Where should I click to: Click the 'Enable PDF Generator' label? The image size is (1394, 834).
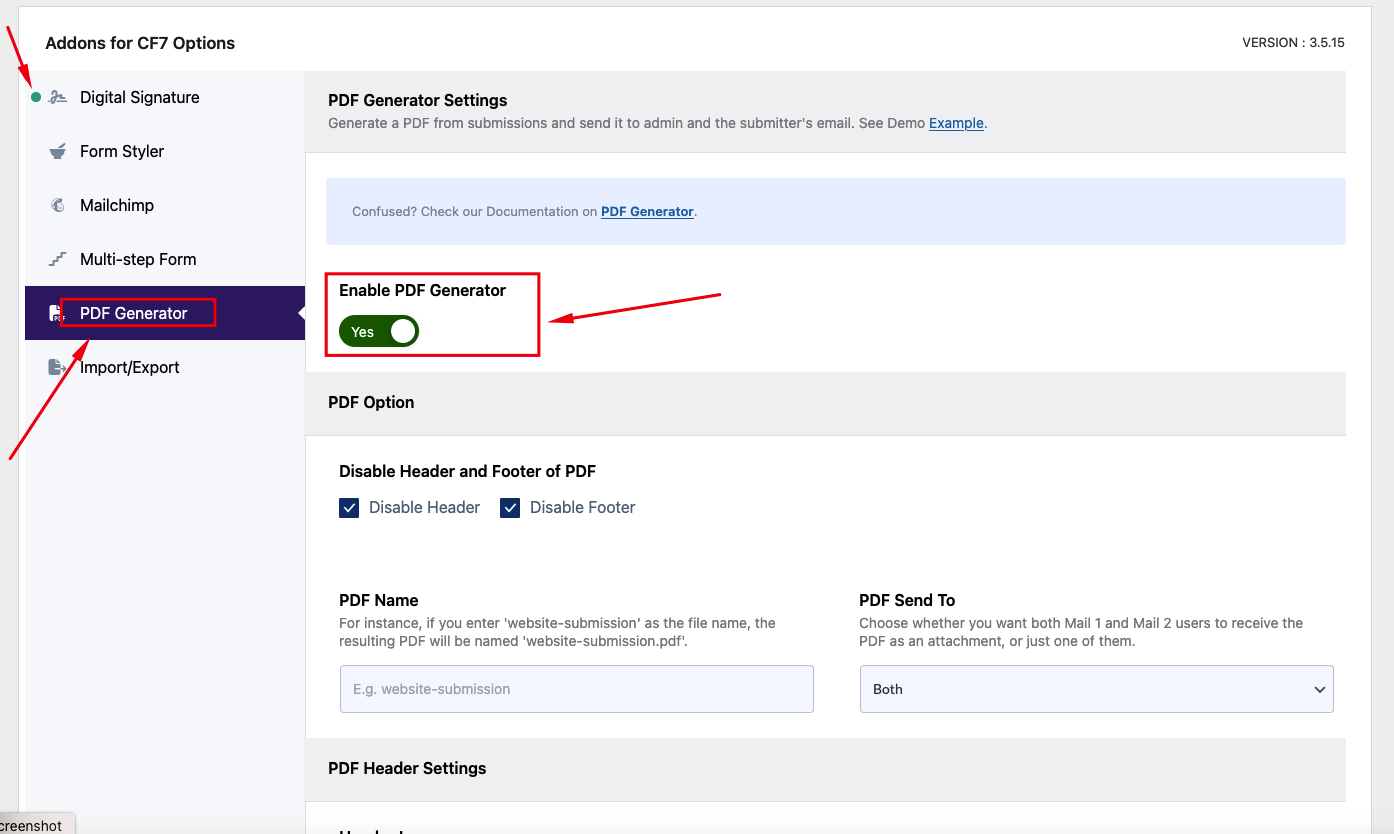[423, 290]
